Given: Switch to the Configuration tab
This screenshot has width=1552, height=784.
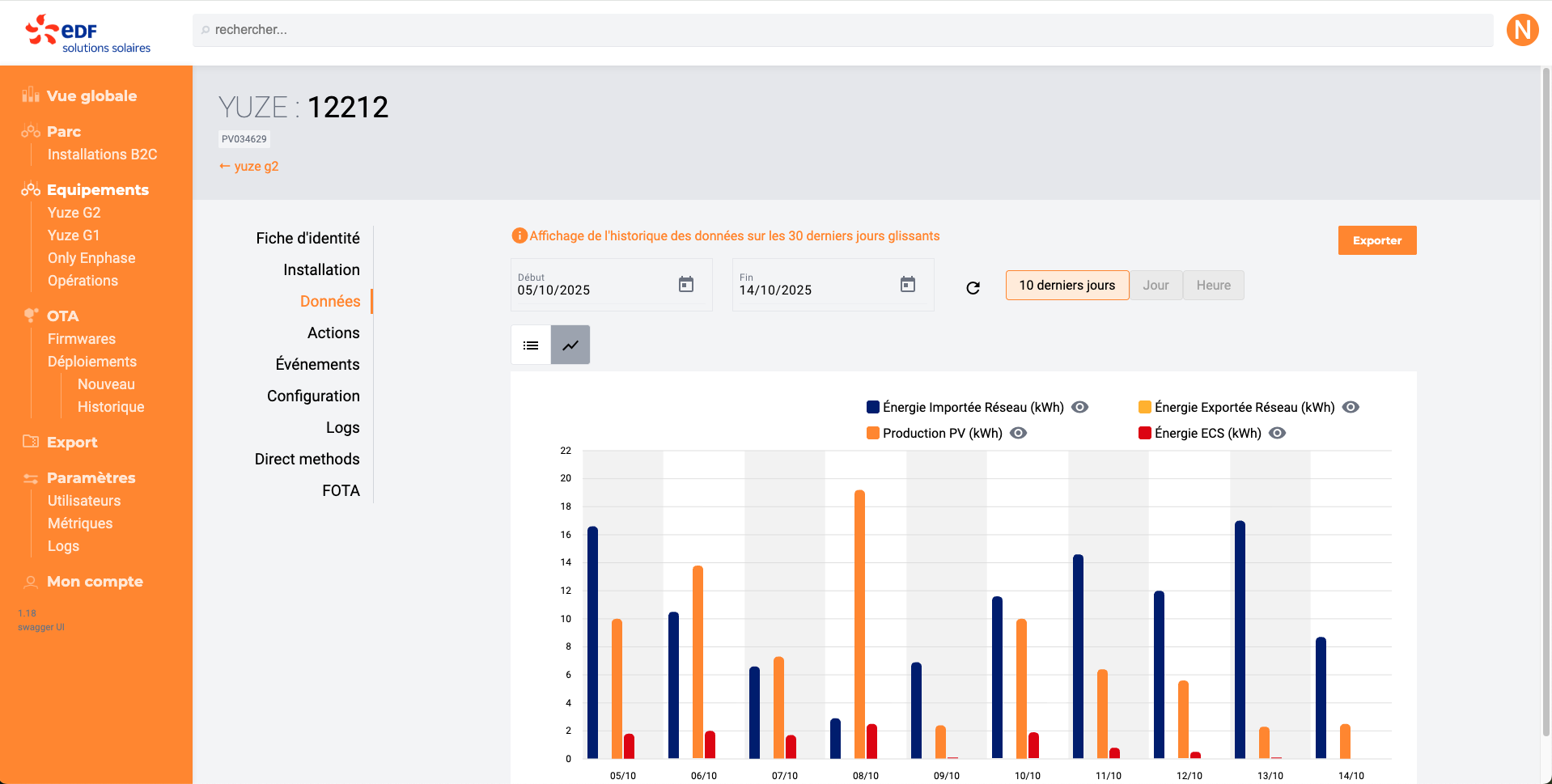Looking at the screenshot, I should pos(313,396).
